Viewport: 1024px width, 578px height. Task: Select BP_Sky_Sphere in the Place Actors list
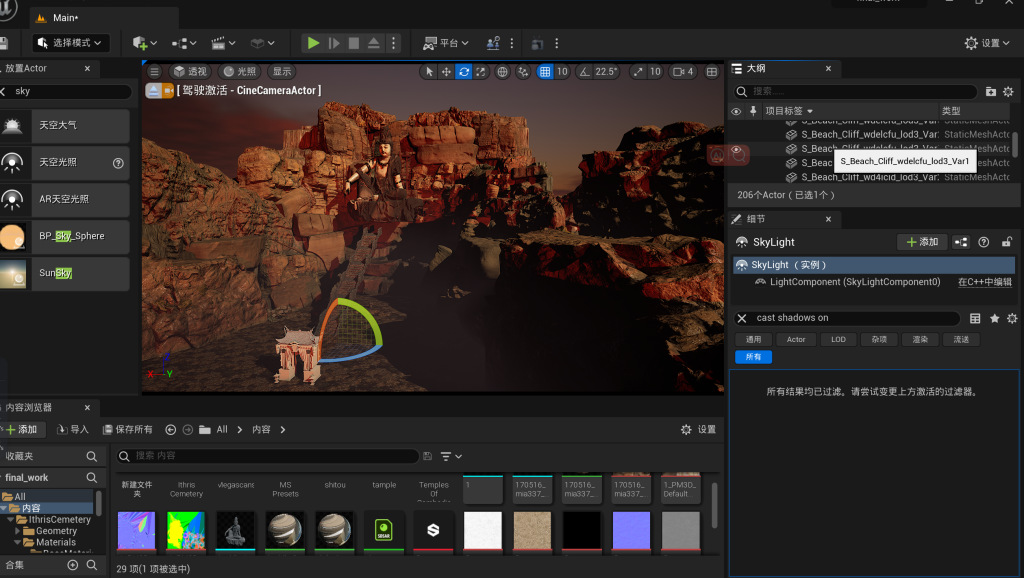[x=65, y=236]
